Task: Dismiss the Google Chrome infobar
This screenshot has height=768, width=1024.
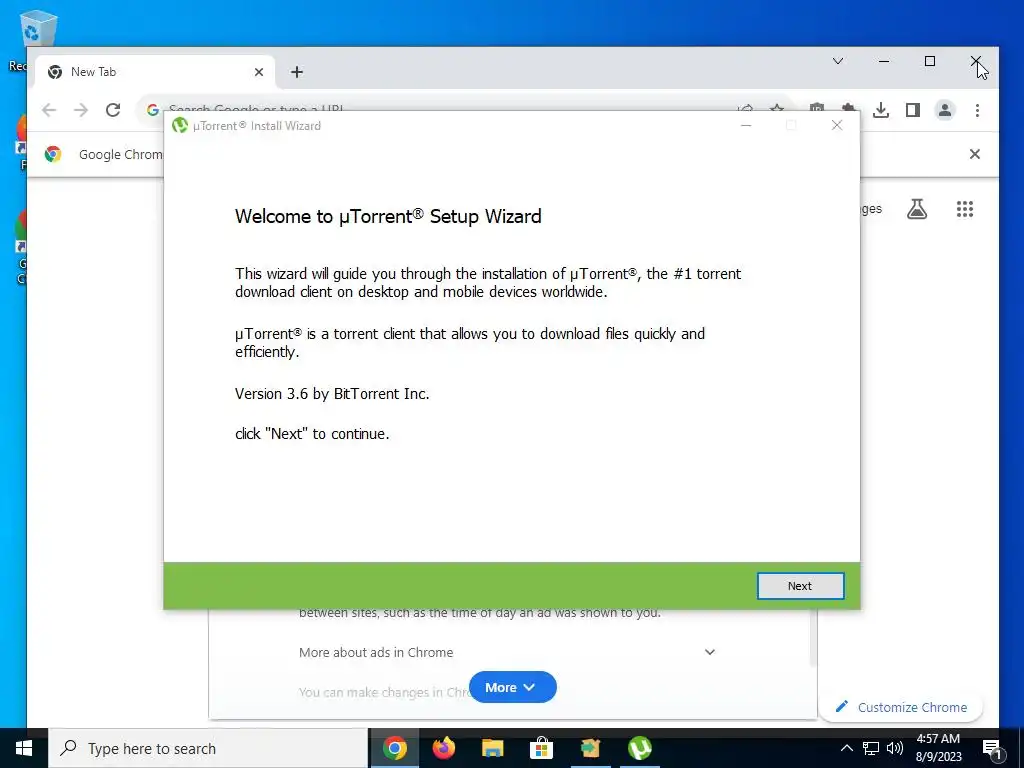Action: 974,154
